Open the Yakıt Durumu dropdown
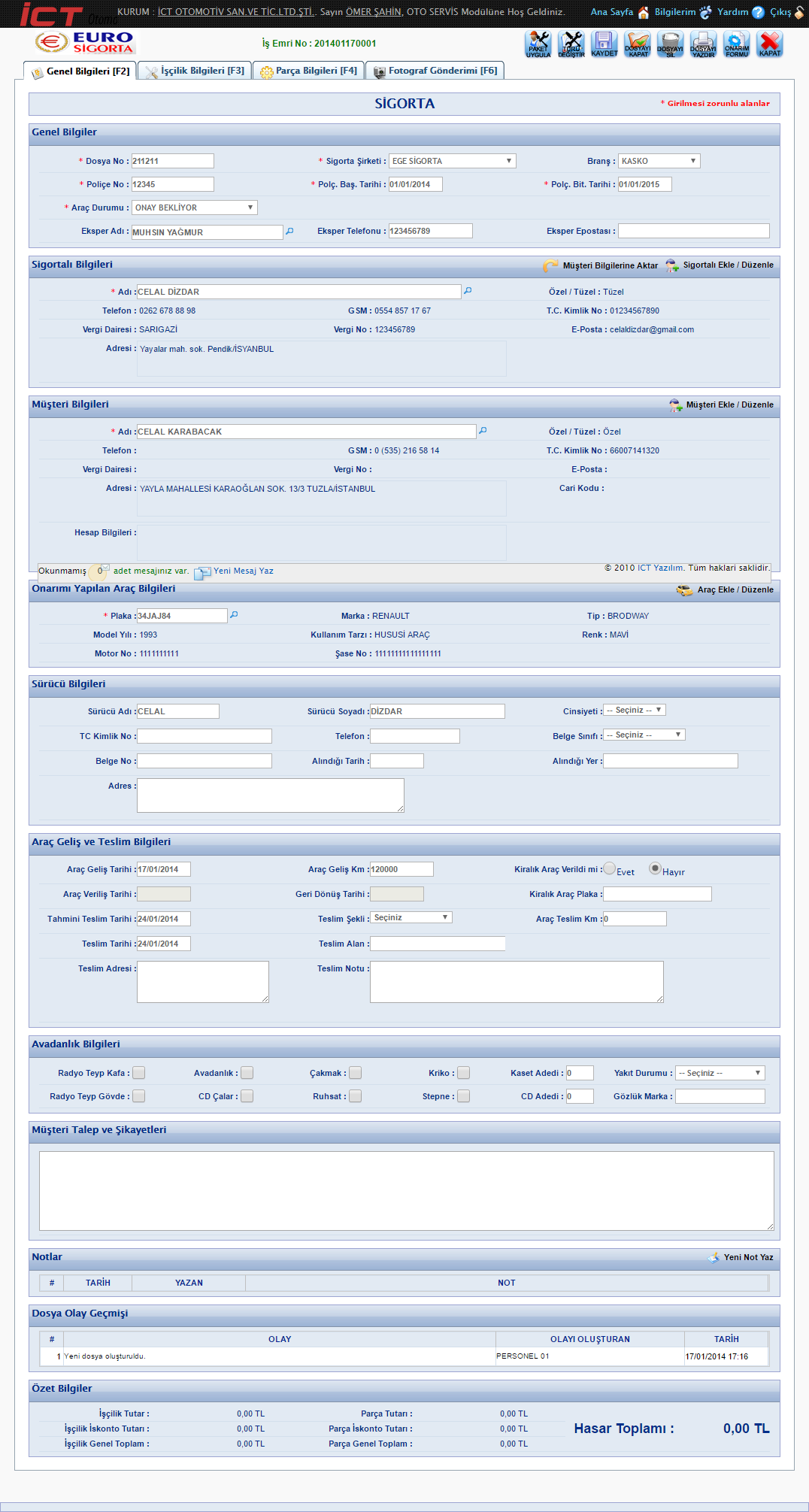The image size is (809, 1512). click(x=720, y=1073)
